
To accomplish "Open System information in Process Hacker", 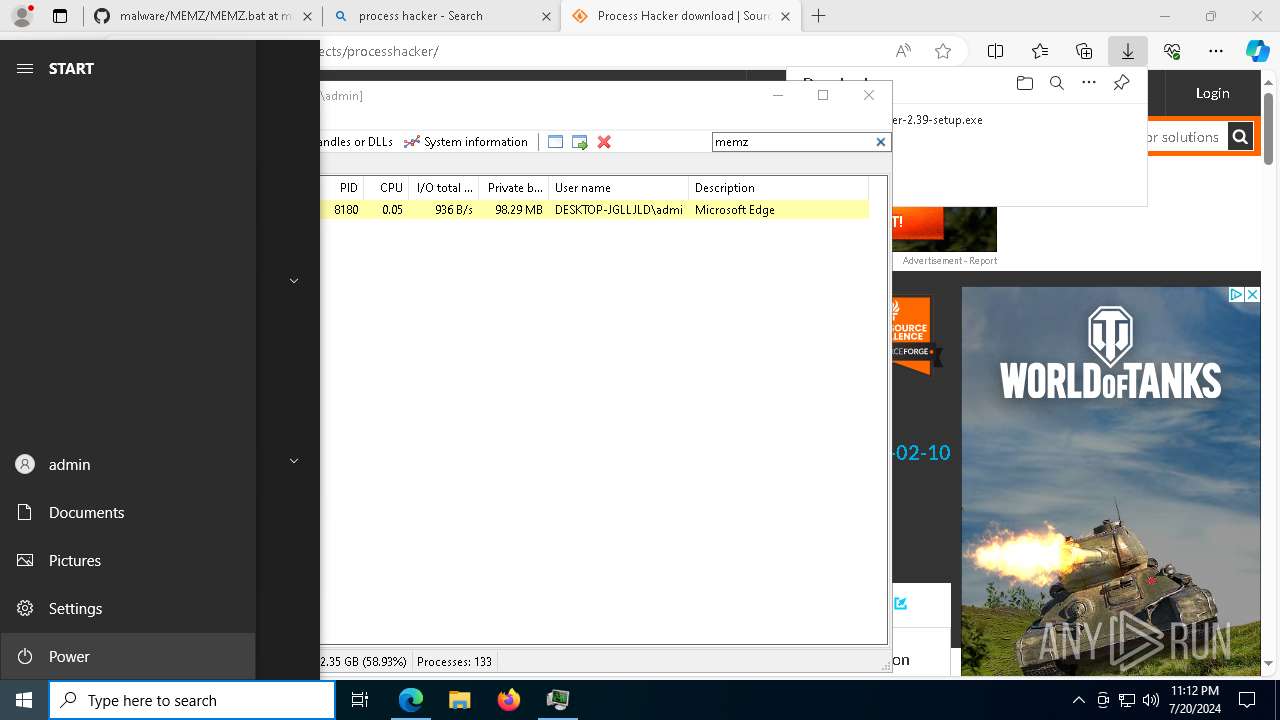I will pyautogui.click(x=465, y=142).
